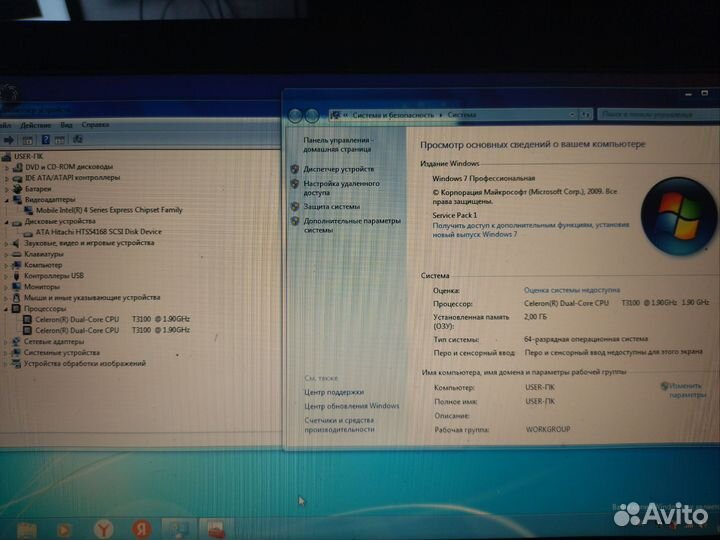This screenshot has height=540, width=720.
Task: Click the question-mark Help icon in Device Manager toolbar
Action: pos(45,140)
